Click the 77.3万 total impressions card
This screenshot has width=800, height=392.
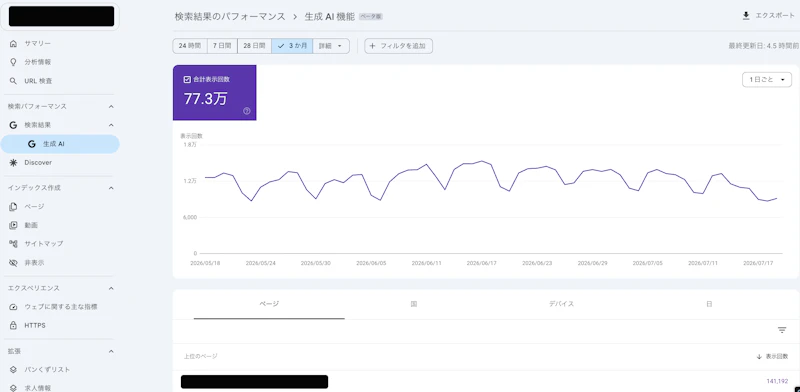tap(214, 92)
